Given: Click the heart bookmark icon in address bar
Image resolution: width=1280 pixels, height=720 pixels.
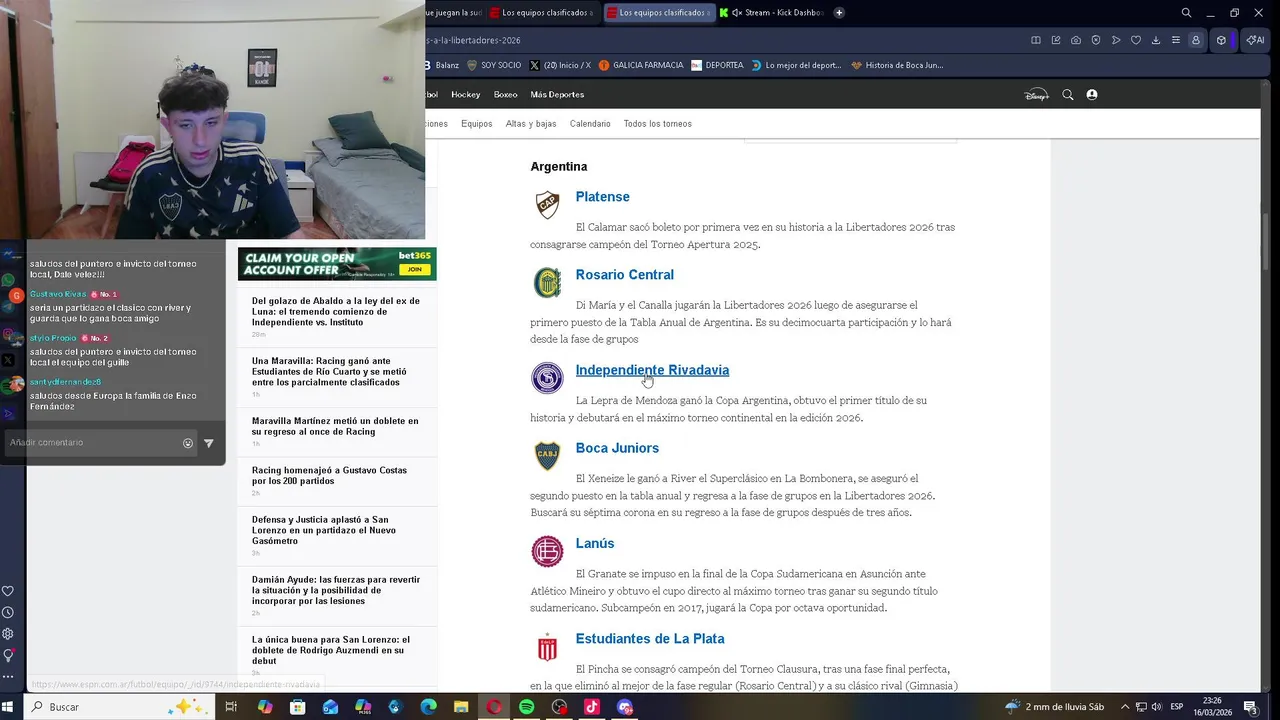Looking at the screenshot, I should [1136, 40].
